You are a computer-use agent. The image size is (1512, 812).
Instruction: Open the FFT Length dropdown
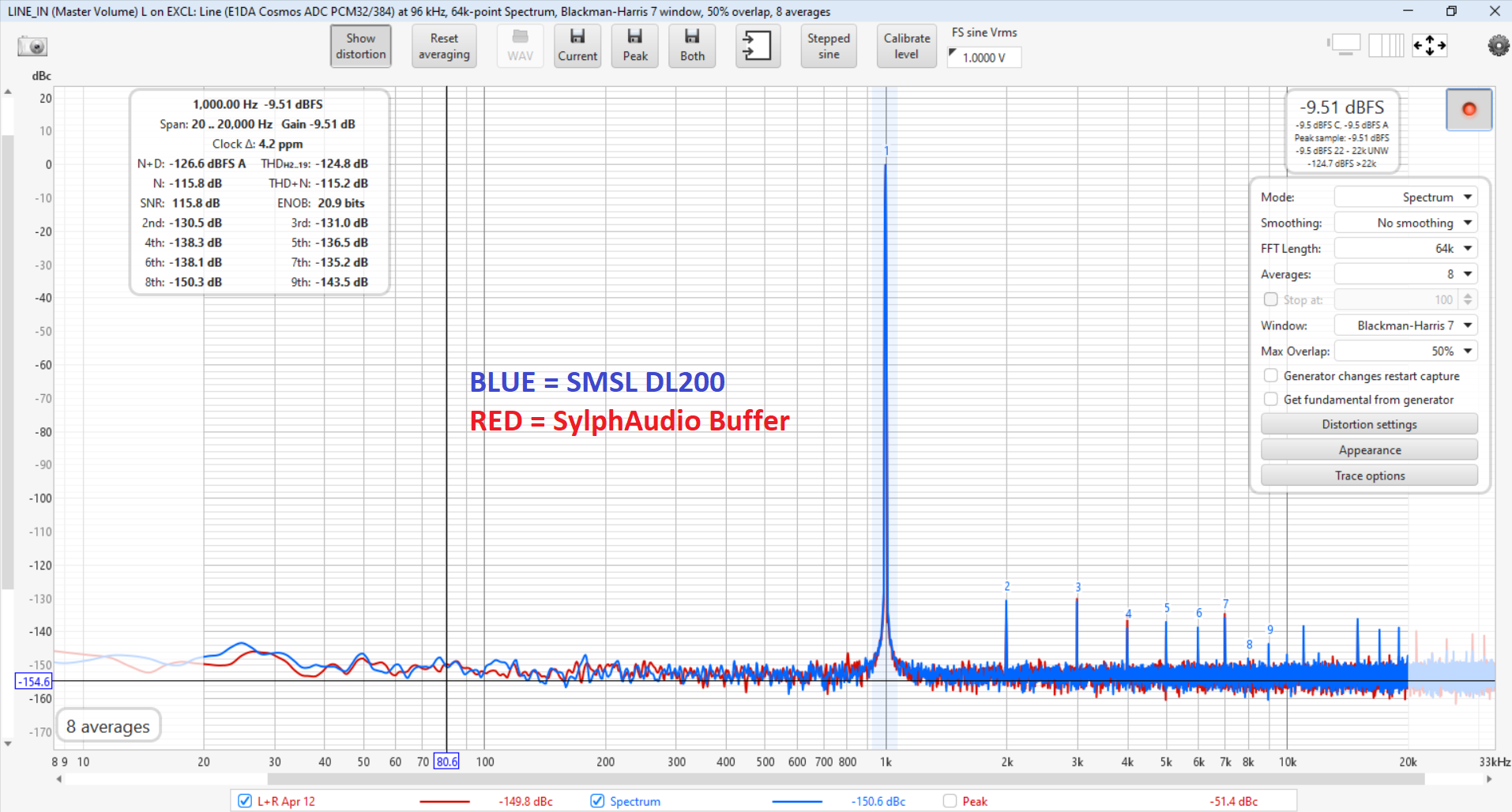pos(1405,248)
